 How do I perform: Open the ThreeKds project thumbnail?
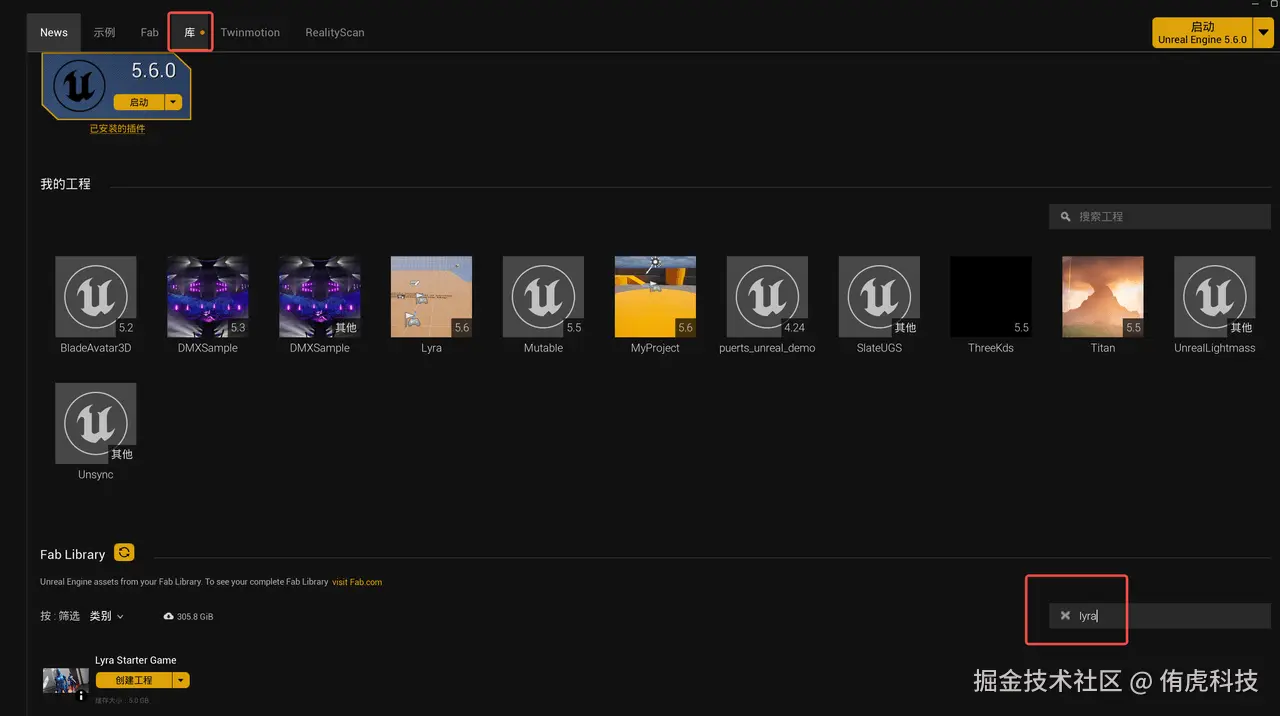point(991,297)
